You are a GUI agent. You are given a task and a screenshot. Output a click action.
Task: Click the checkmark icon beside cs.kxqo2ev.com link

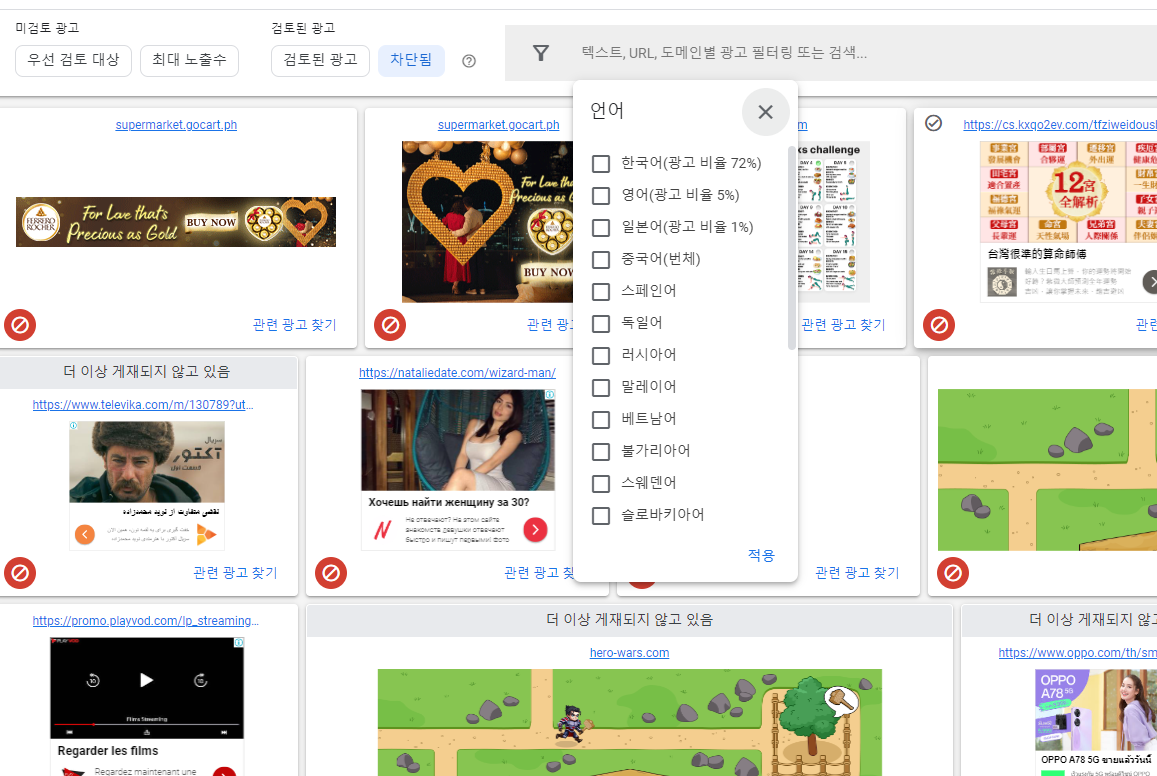pyautogui.click(x=933, y=123)
